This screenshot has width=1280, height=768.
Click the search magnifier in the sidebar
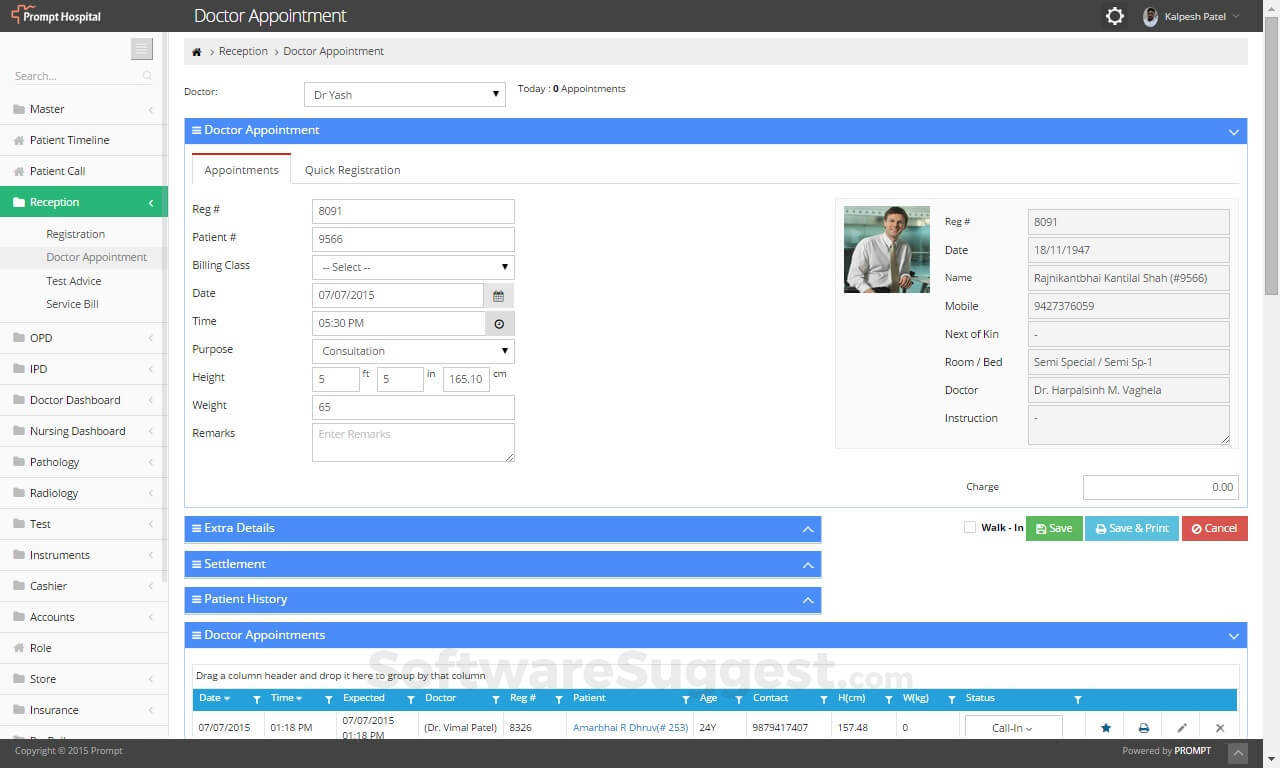146,75
